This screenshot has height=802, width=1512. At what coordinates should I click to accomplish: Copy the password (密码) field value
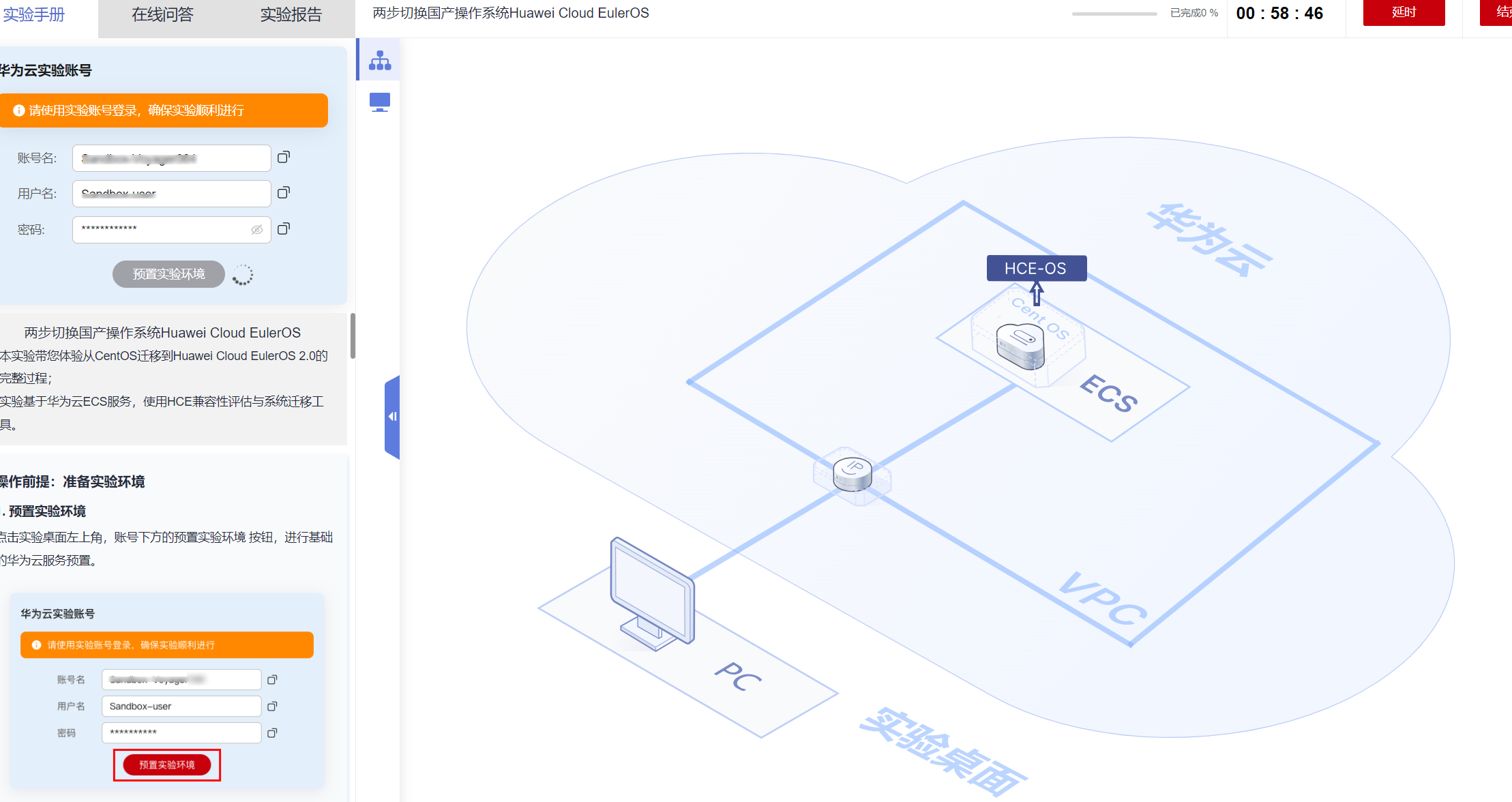(x=284, y=228)
